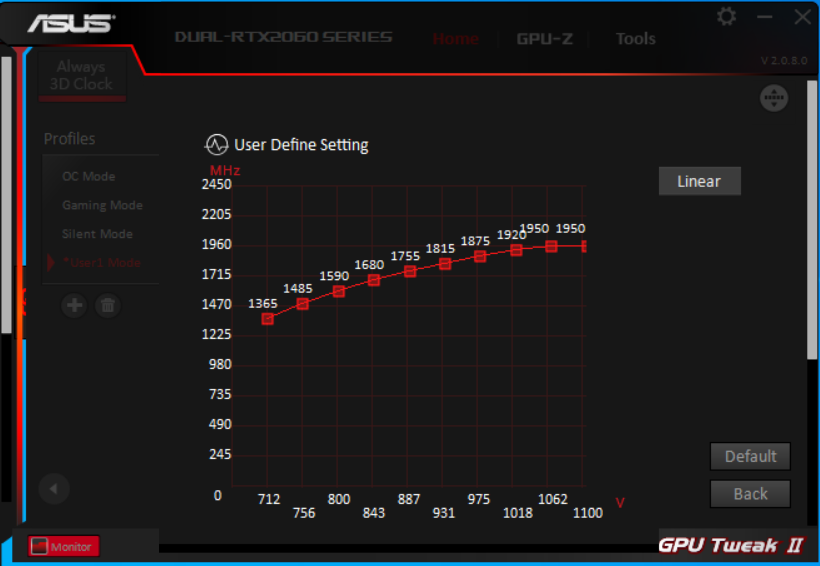Open the GPU-Z tab

tap(544, 39)
